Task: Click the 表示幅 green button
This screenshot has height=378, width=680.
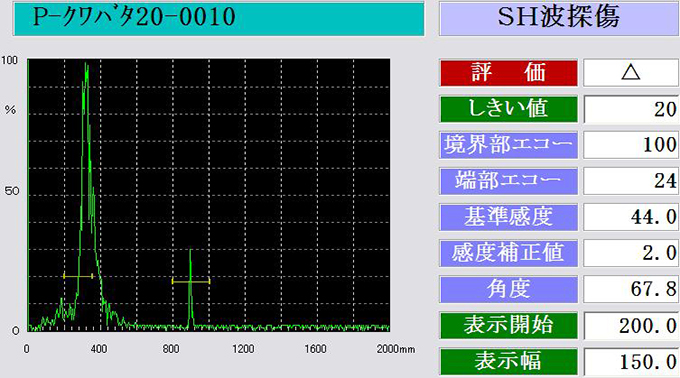Action: tap(508, 361)
